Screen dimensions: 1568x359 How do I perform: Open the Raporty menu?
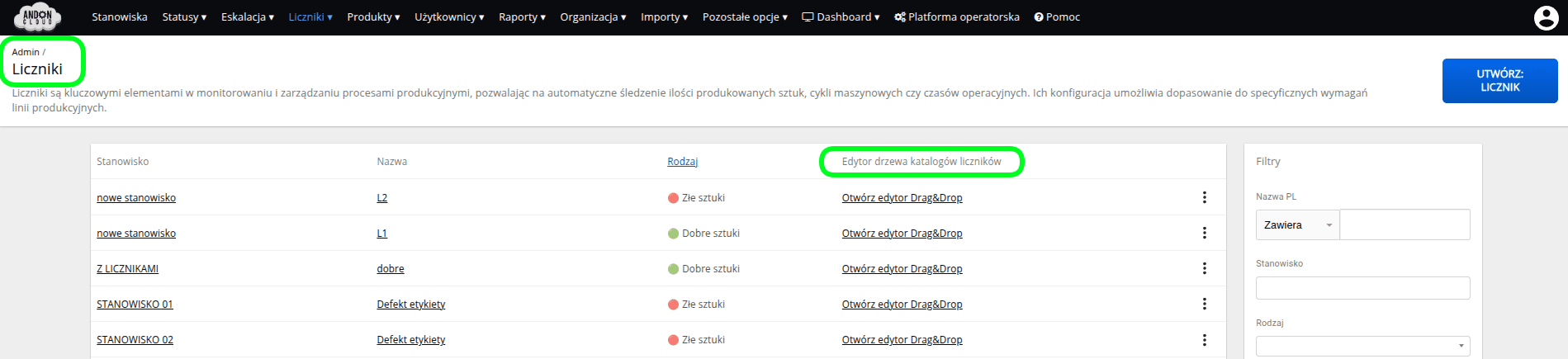(x=522, y=17)
